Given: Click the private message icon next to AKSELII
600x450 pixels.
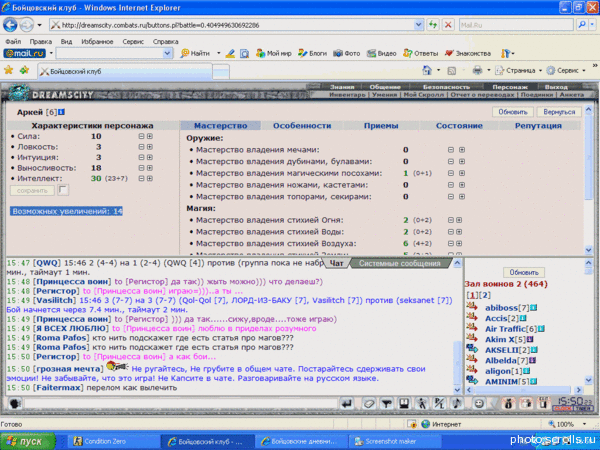Looking at the screenshot, I should (x=472, y=349).
